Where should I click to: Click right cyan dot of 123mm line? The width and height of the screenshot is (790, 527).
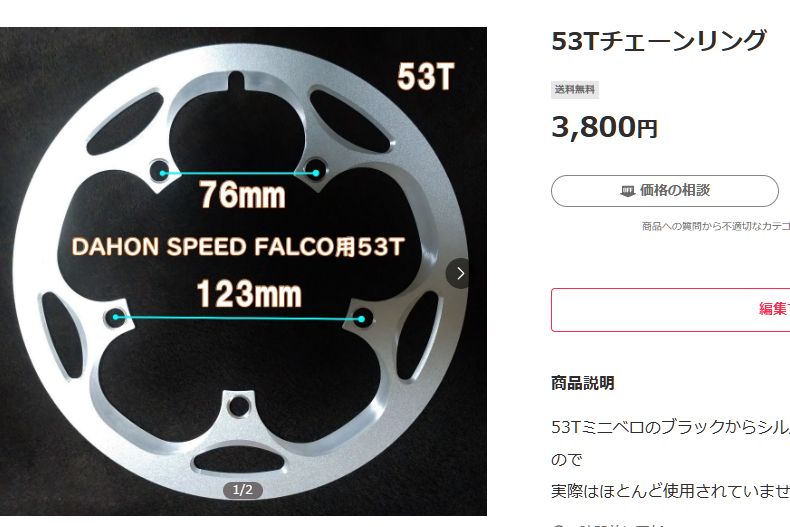[361, 319]
